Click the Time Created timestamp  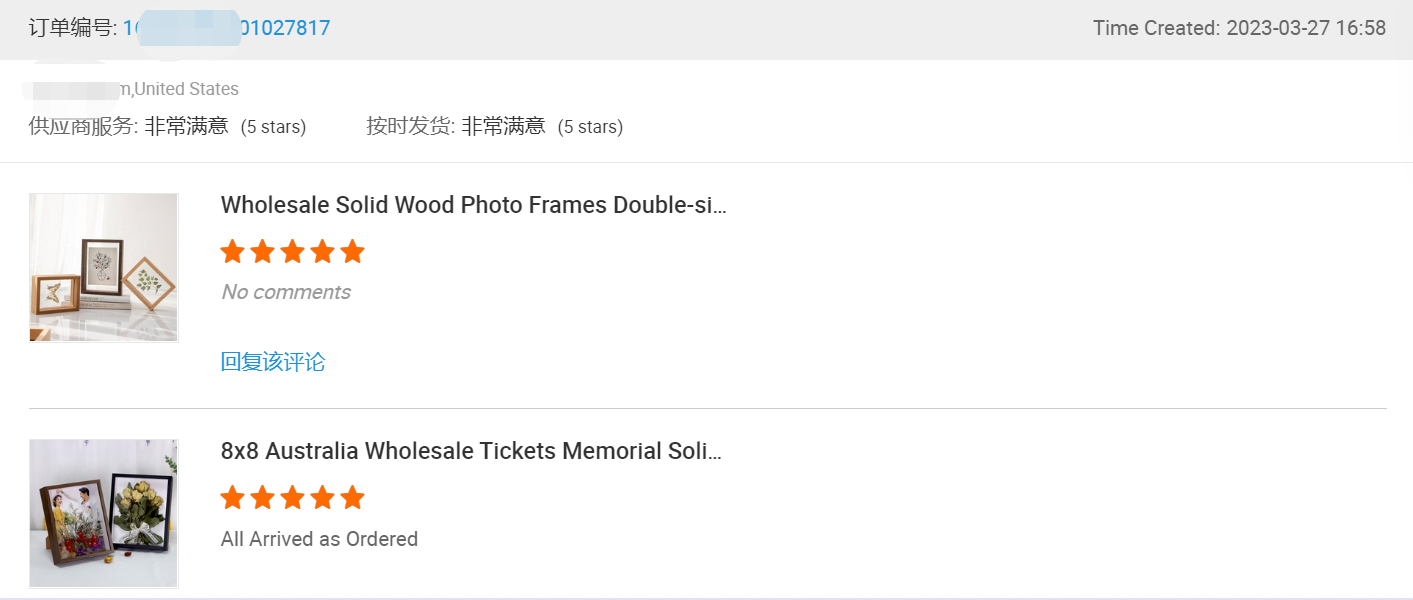click(1239, 28)
